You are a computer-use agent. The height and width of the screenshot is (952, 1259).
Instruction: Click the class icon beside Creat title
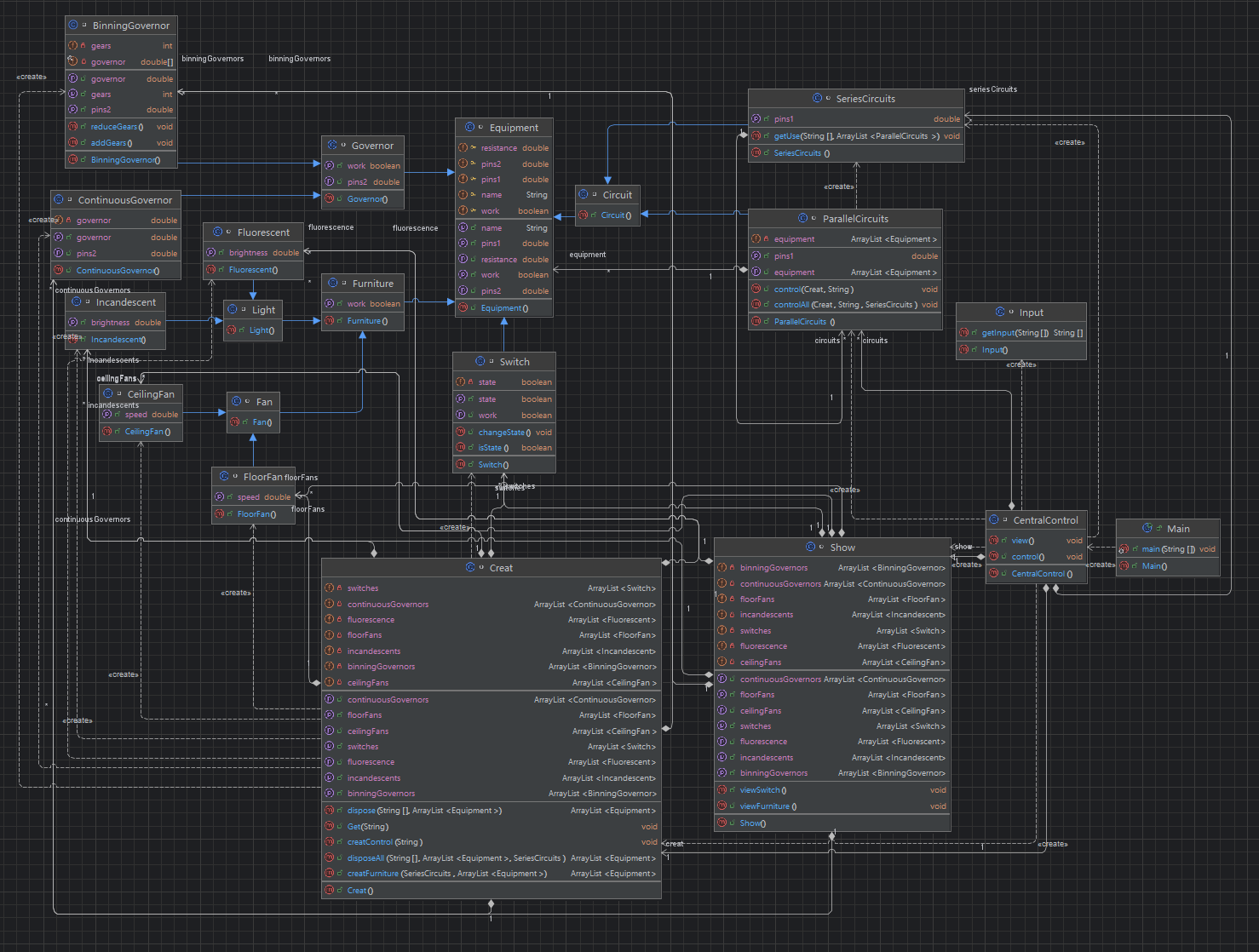coord(470,568)
